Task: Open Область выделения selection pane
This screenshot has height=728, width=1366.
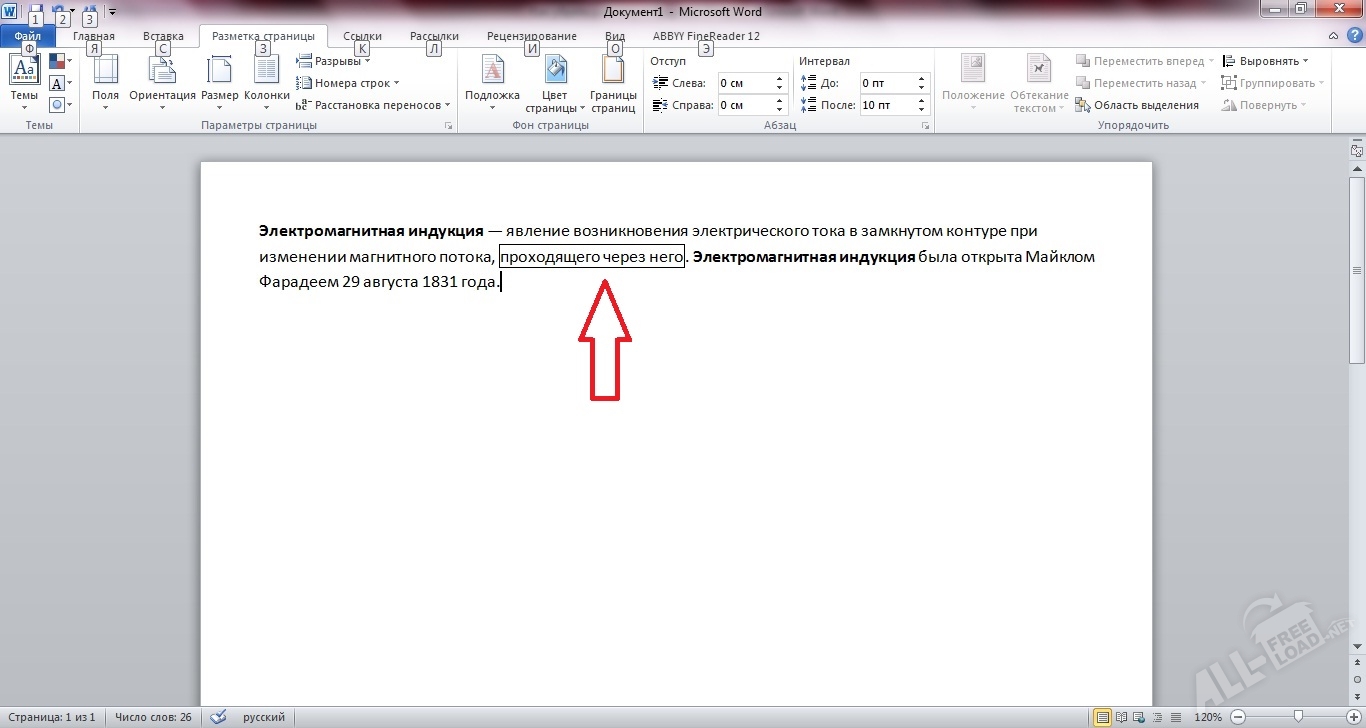Action: [1137, 105]
